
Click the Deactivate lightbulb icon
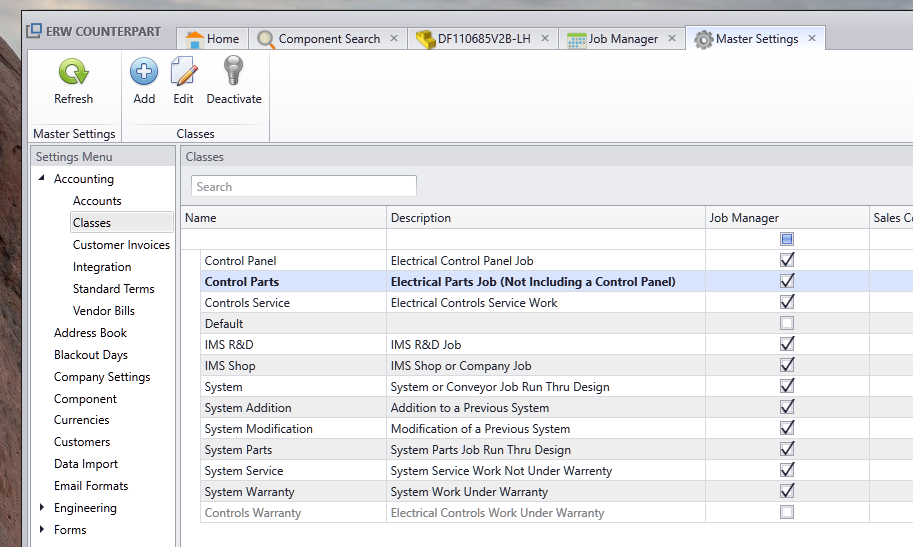click(233, 72)
